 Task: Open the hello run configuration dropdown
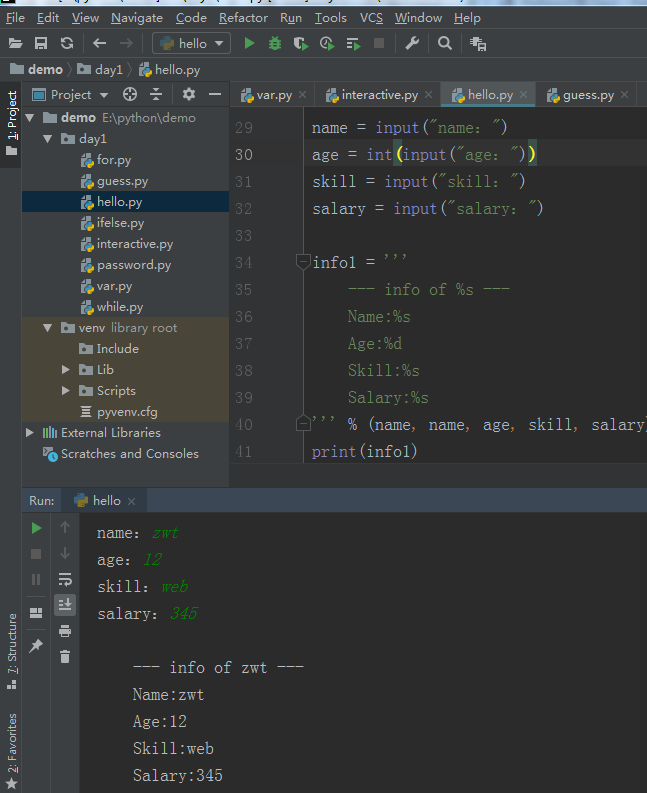click(192, 43)
